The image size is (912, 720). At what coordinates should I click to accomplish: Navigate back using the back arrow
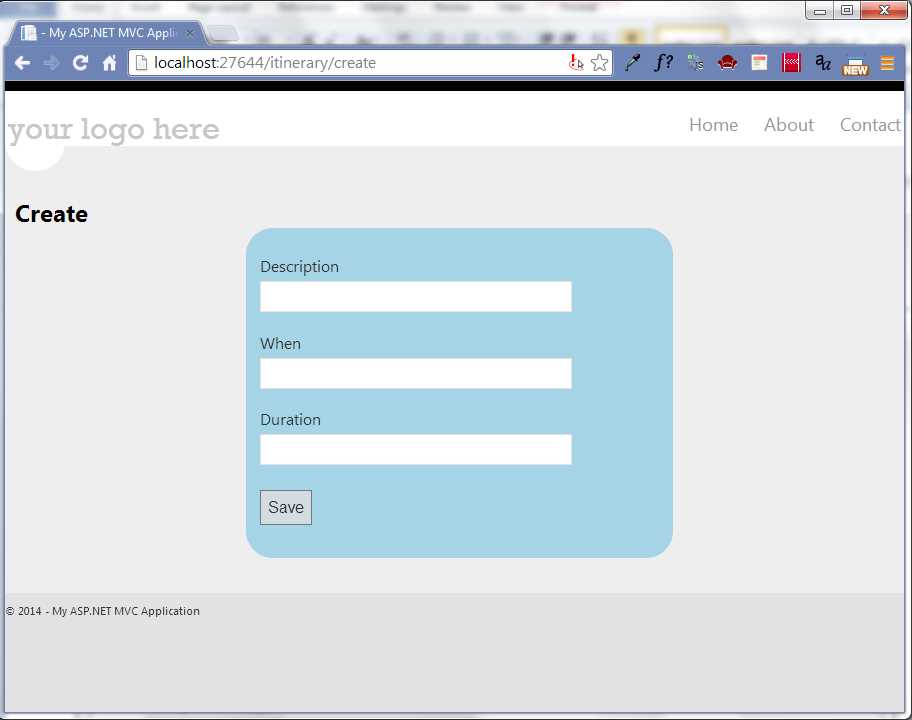pos(22,62)
